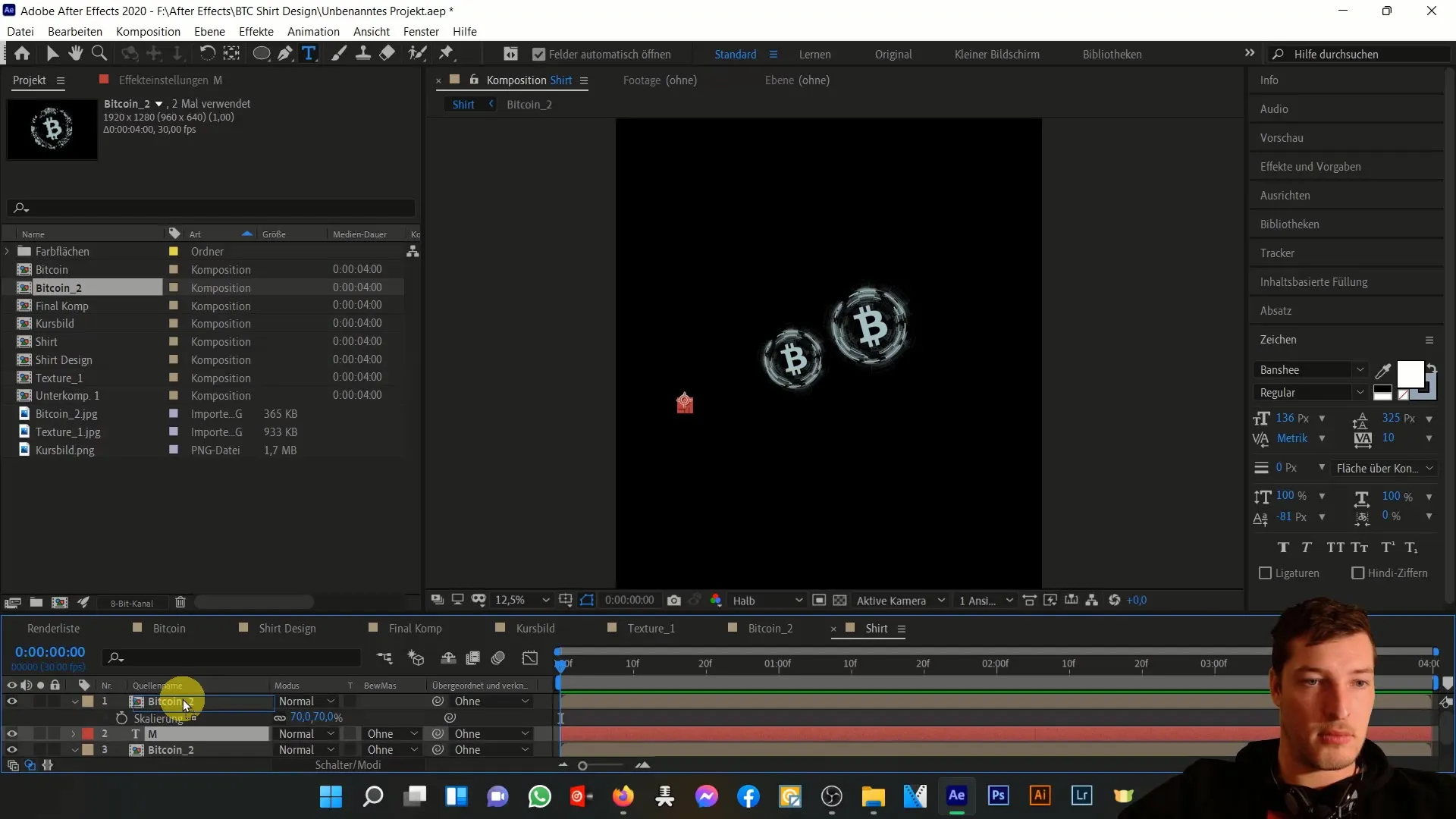Select the Effekte menu in menu bar
The width and height of the screenshot is (1456, 819).
pyautogui.click(x=256, y=31)
